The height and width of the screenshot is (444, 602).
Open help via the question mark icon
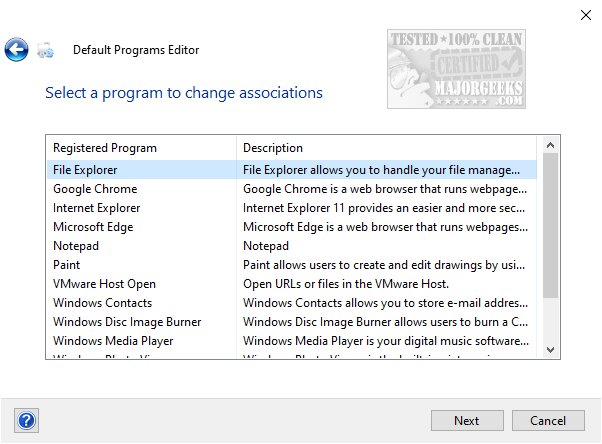click(x=26, y=420)
